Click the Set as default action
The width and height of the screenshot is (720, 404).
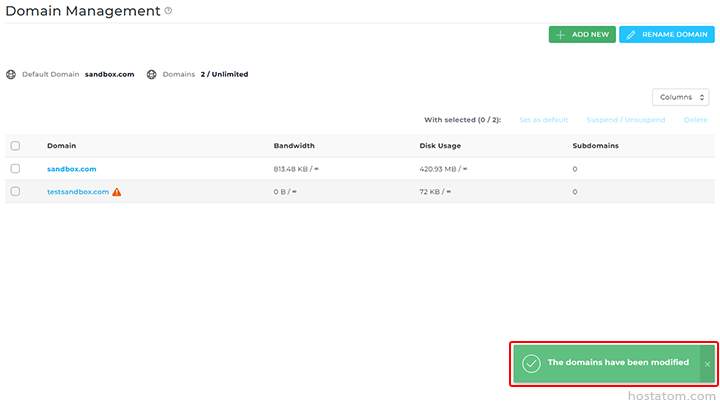(543, 120)
